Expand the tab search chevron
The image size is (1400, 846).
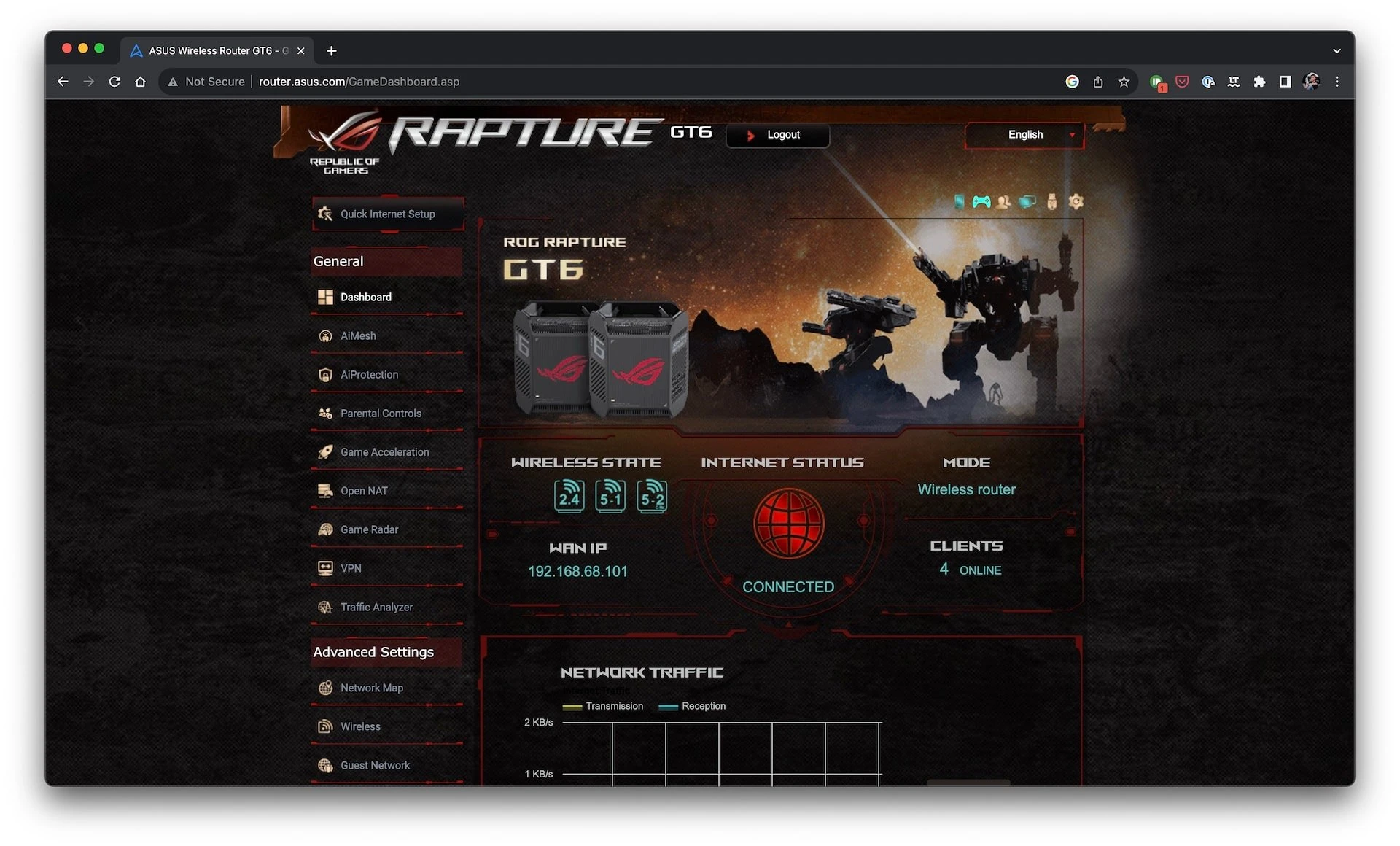[x=1337, y=51]
